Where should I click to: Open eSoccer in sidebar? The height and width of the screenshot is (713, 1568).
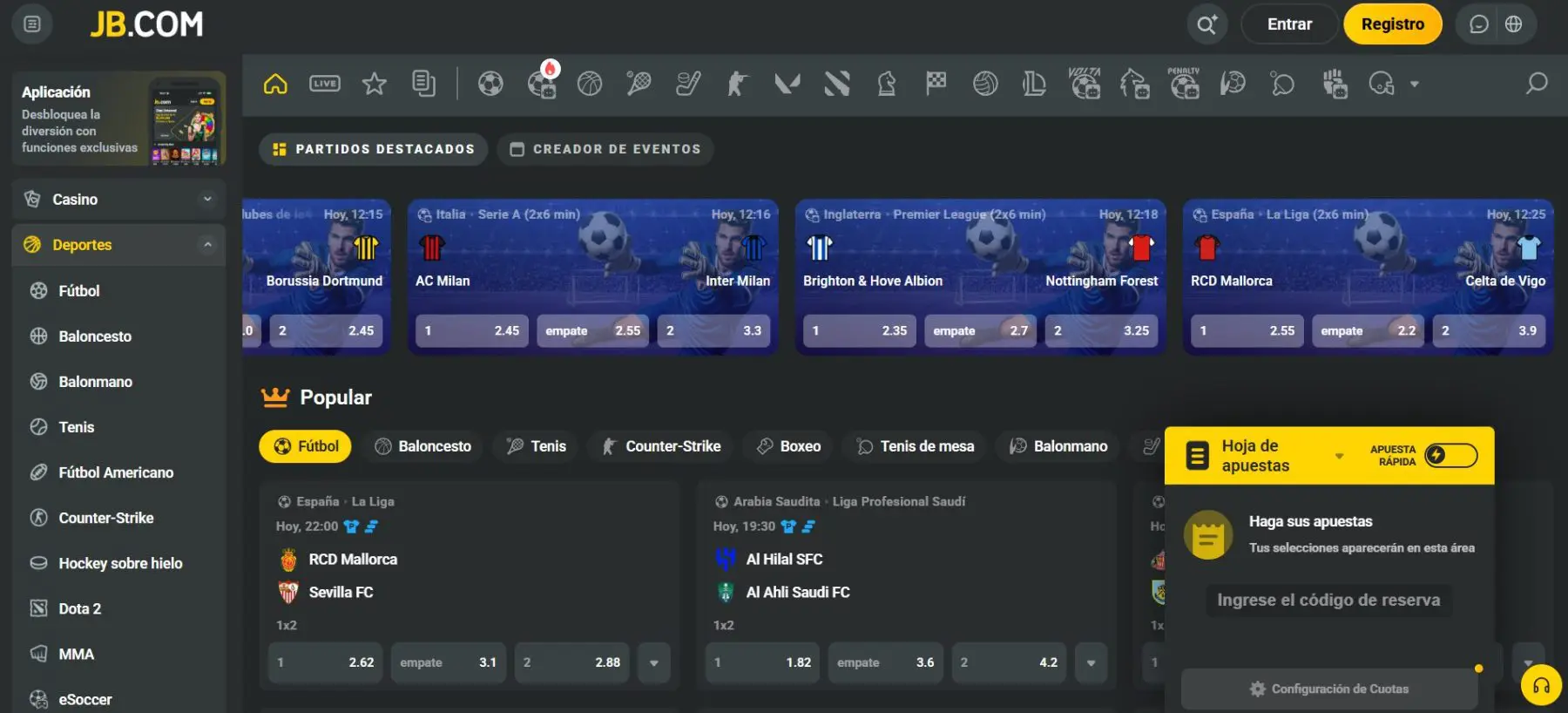[x=118, y=699]
